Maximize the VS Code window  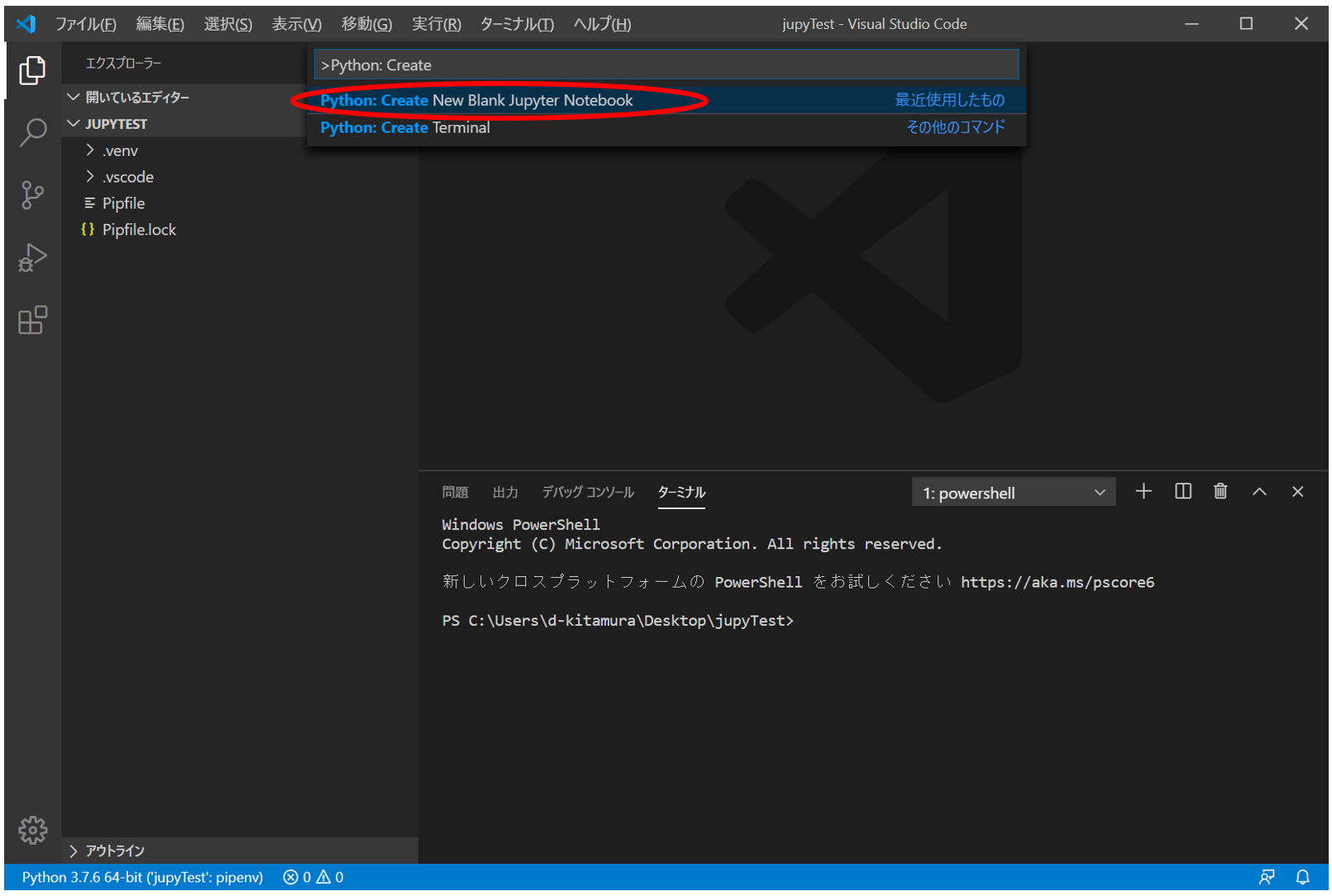(1246, 24)
